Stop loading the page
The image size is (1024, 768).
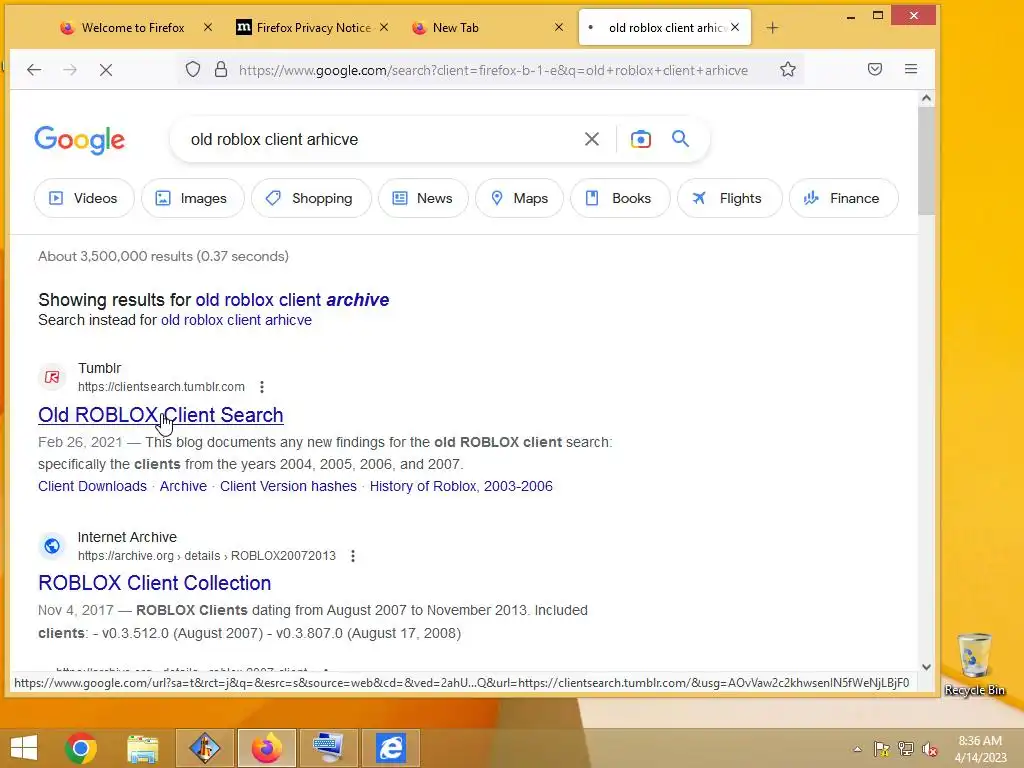click(x=106, y=69)
